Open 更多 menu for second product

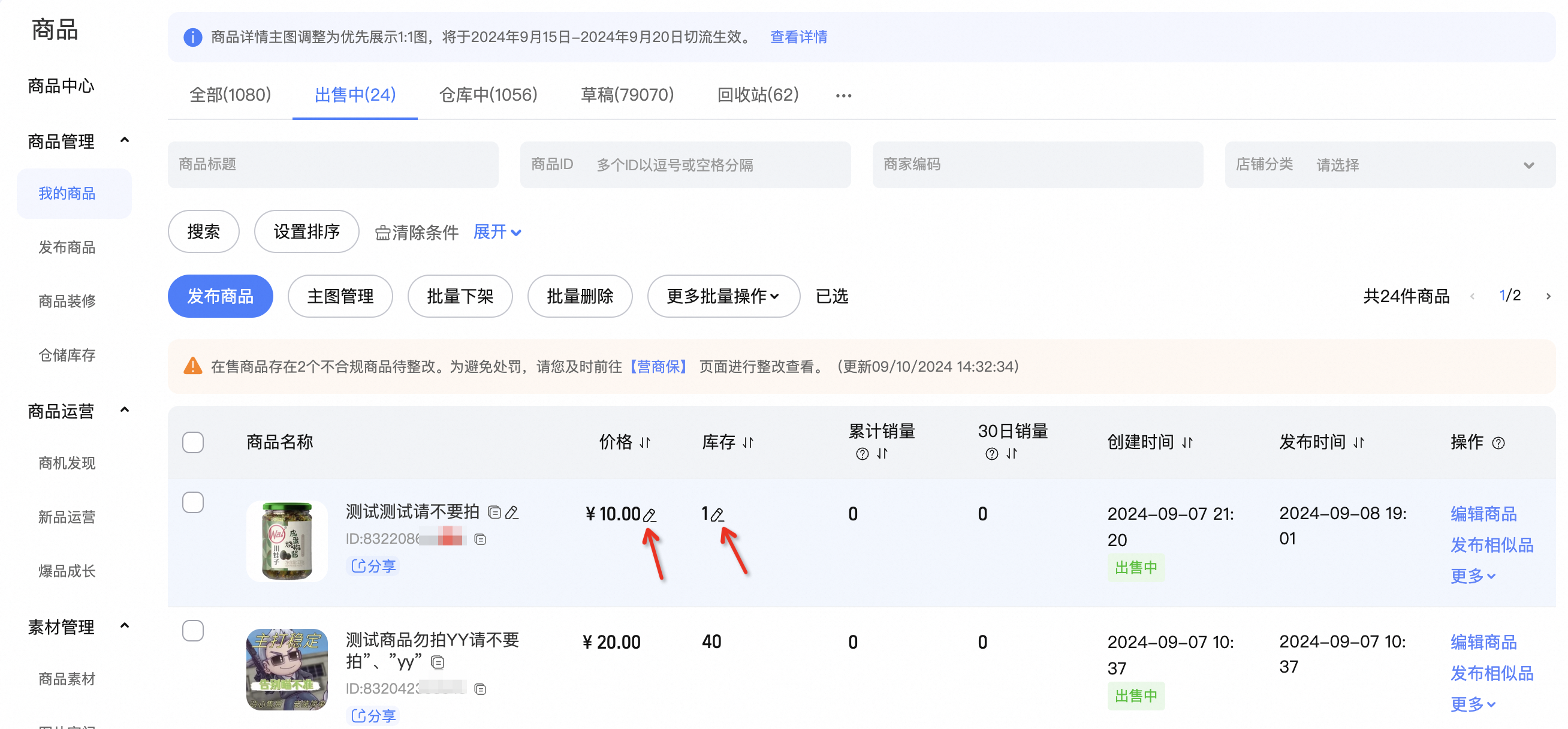pos(1473,704)
